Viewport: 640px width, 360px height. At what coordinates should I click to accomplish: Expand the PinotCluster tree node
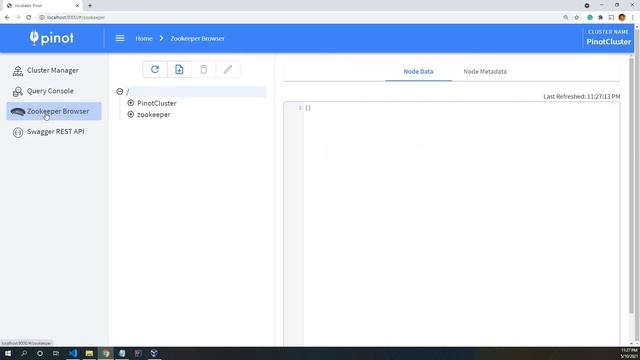(x=131, y=103)
